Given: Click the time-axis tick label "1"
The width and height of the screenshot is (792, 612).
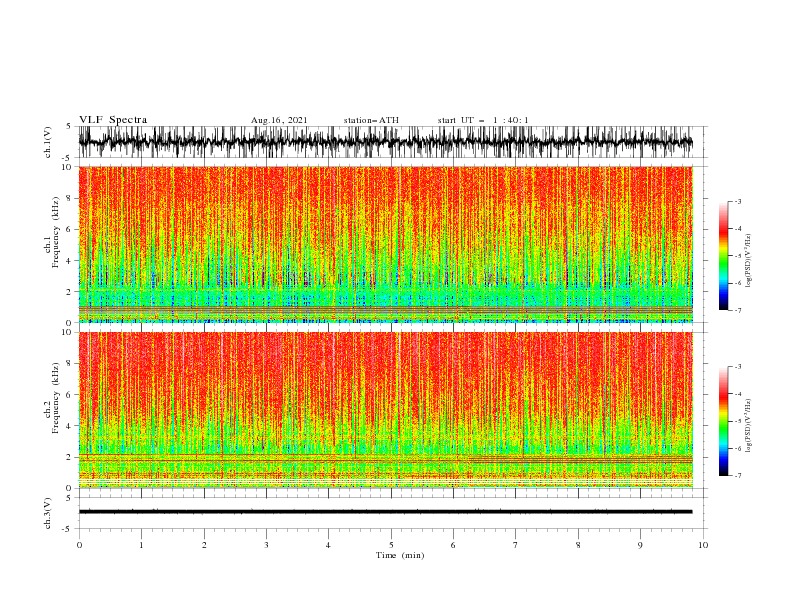Looking at the screenshot, I should pyautogui.click(x=141, y=545).
